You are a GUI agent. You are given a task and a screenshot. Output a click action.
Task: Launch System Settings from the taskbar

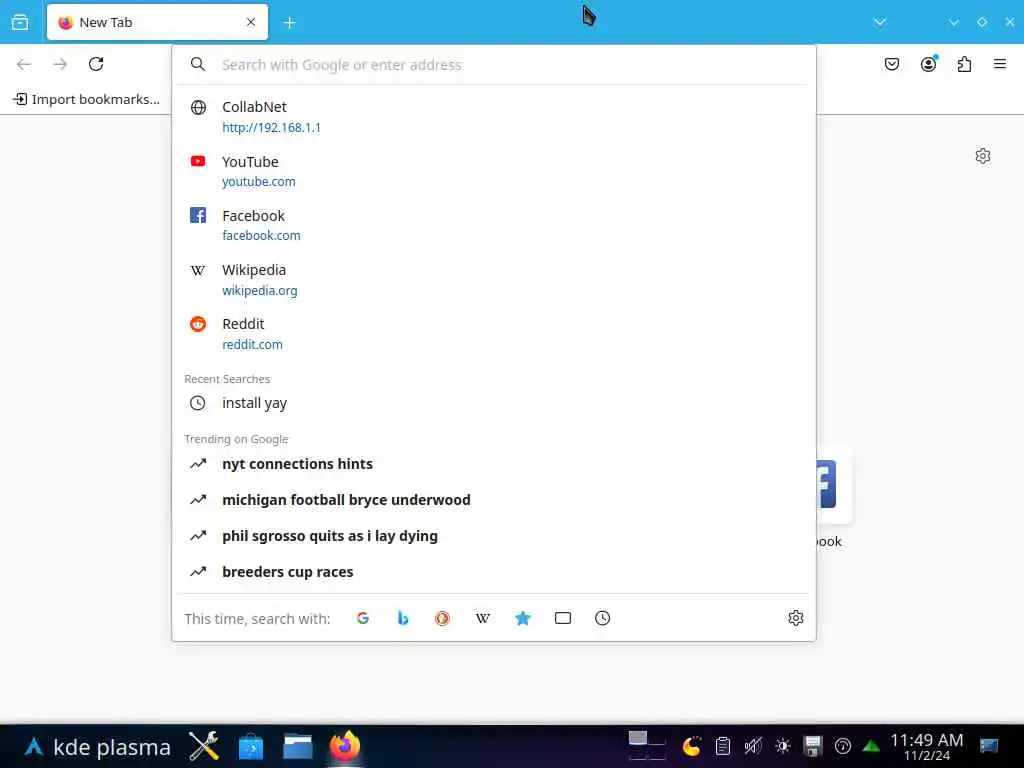pos(204,746)
